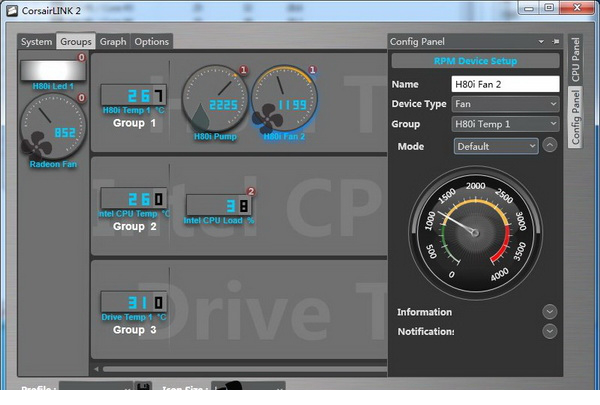Click the RPM dial gauge in Config Panel
Image resolution: width=600 pixels, height=405 pixels.
click(475, 233)
